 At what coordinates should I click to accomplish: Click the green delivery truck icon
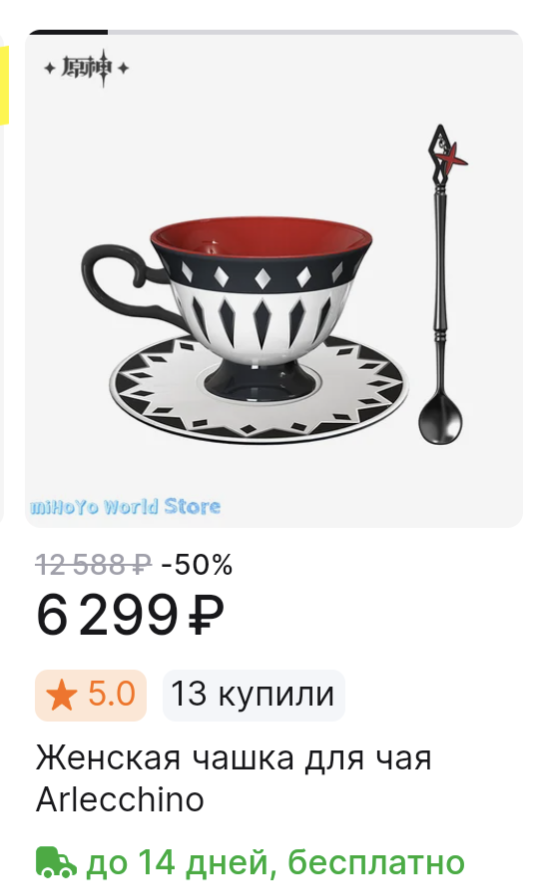pyautogui.click(x=56, y=862)
